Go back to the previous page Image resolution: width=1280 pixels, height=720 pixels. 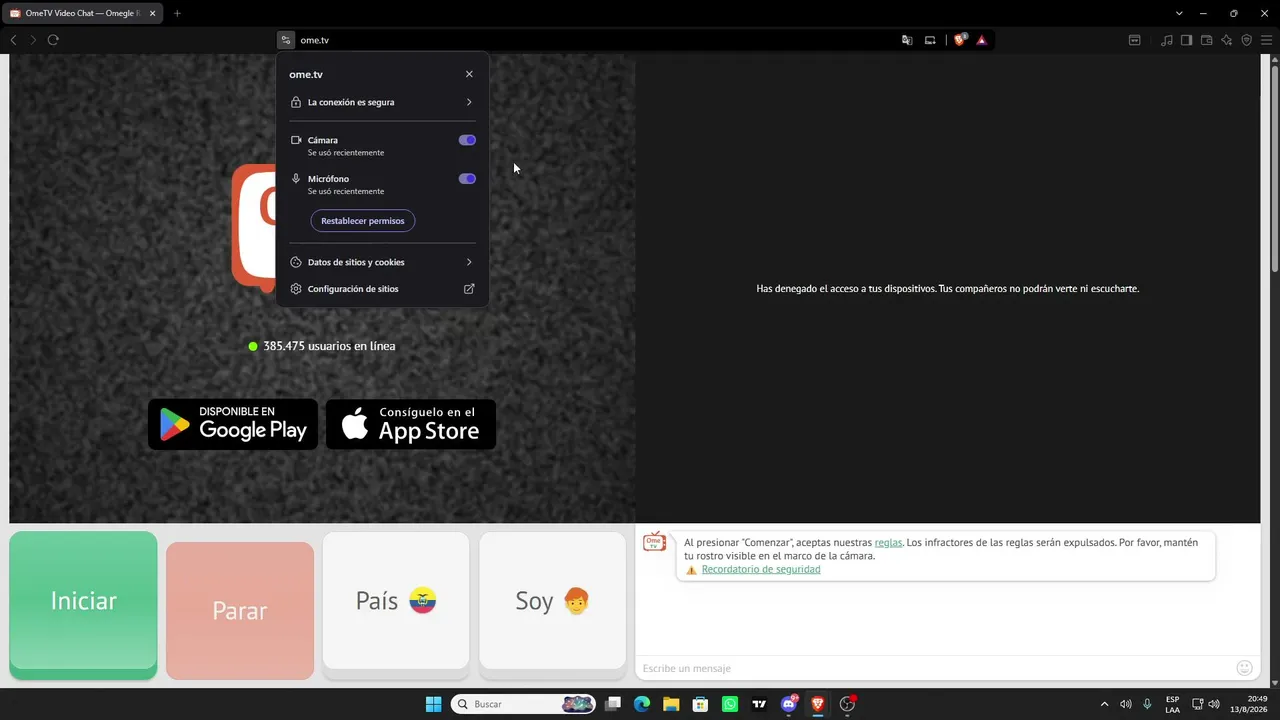[13, 40]
